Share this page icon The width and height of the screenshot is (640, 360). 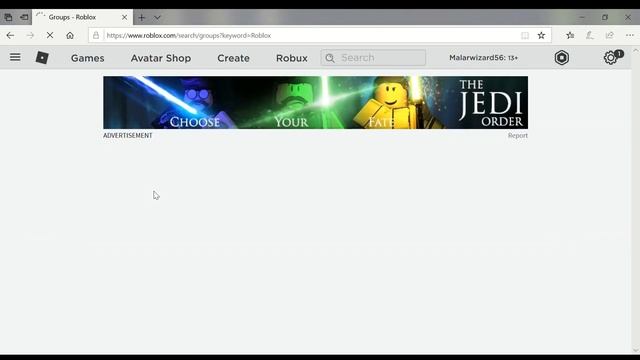[609, 36]
